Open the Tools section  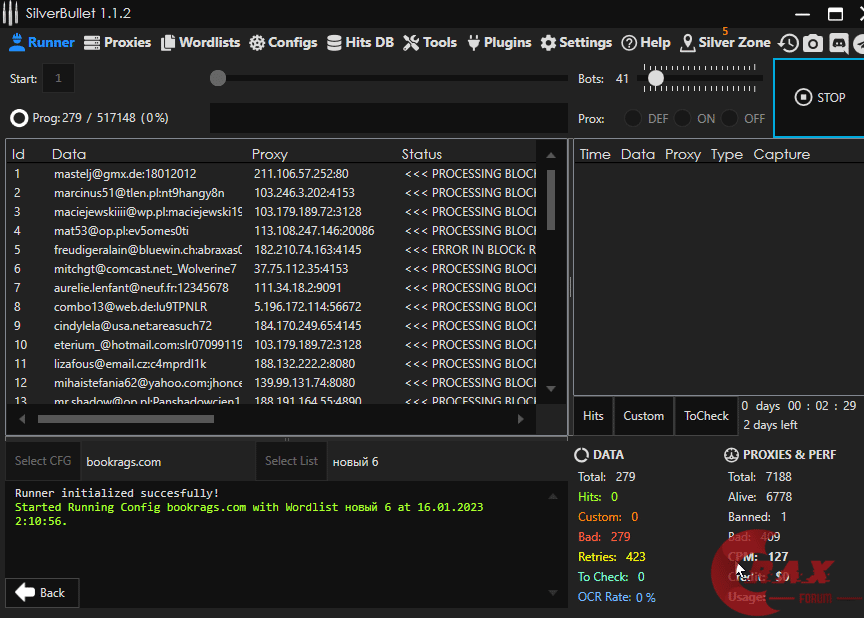tap(430, 43)
